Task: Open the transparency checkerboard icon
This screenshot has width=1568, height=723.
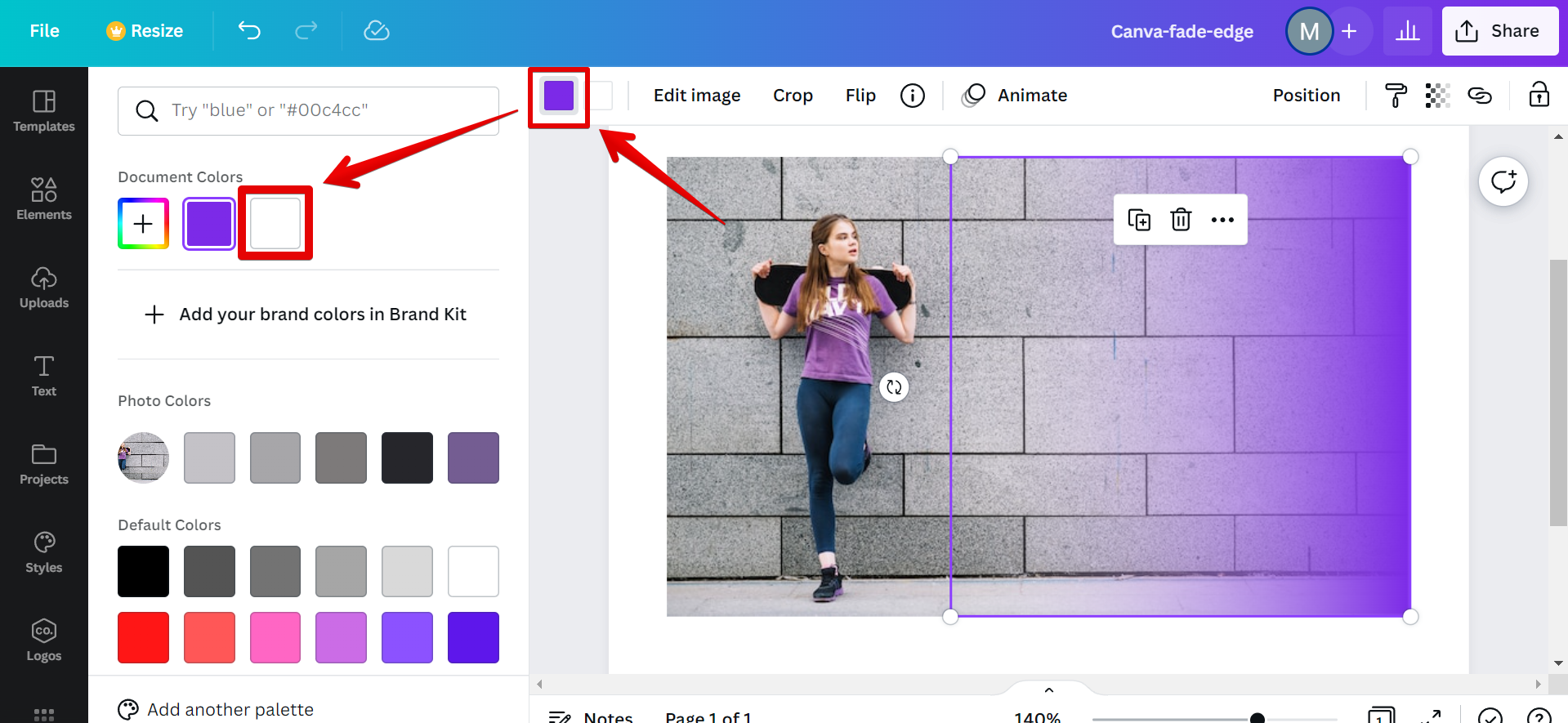Action: 1437,96
